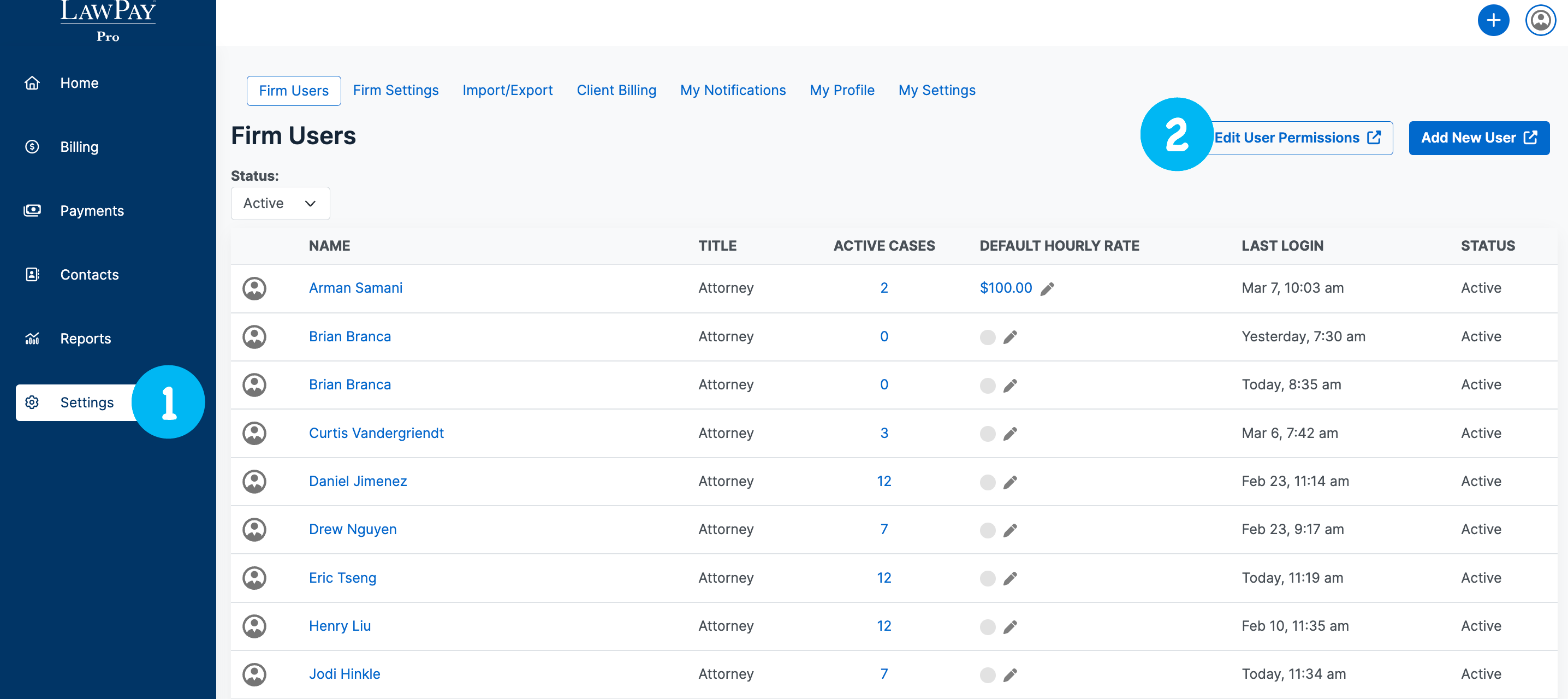Click the Add New User button

tap(1478, 138)
